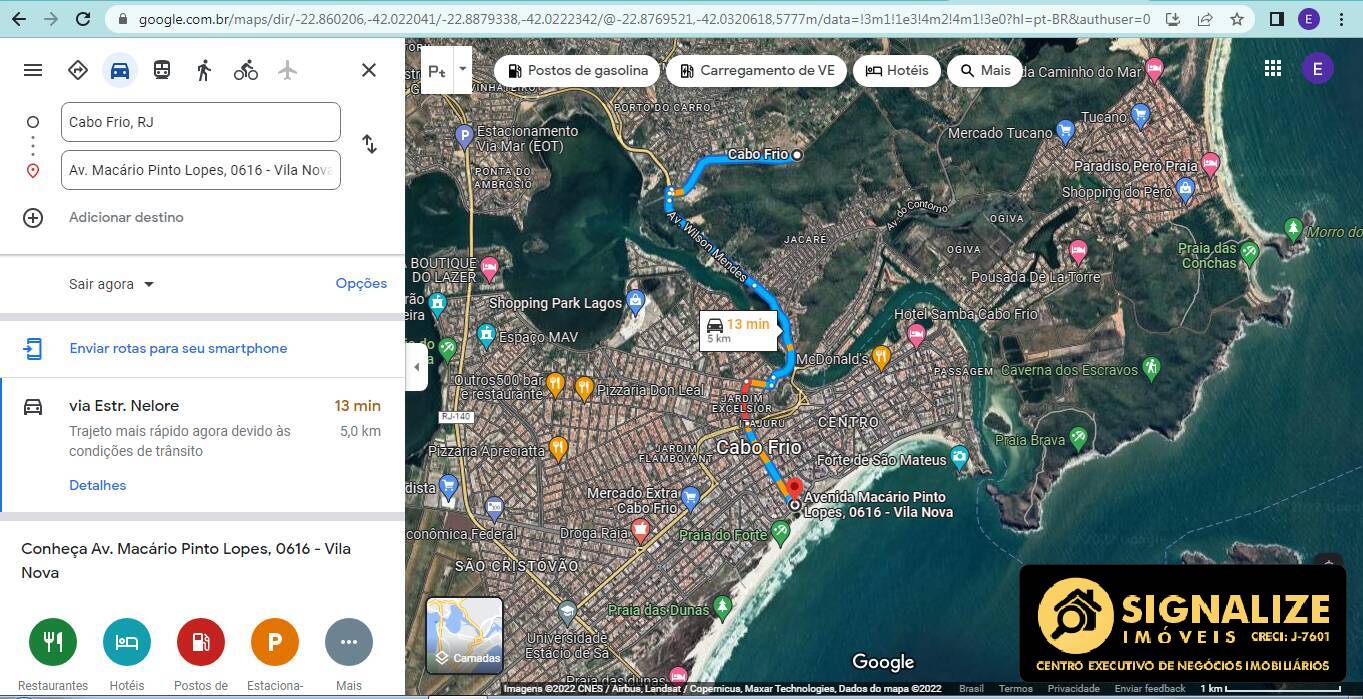Open the input language dropdown arrow
1363x699 pixels.
coord(462,70)
